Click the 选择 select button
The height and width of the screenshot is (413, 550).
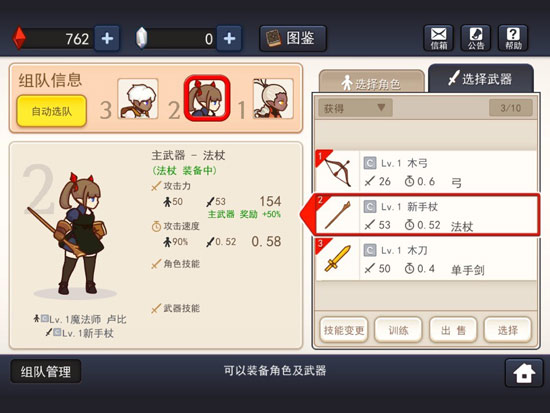point(508,330)
